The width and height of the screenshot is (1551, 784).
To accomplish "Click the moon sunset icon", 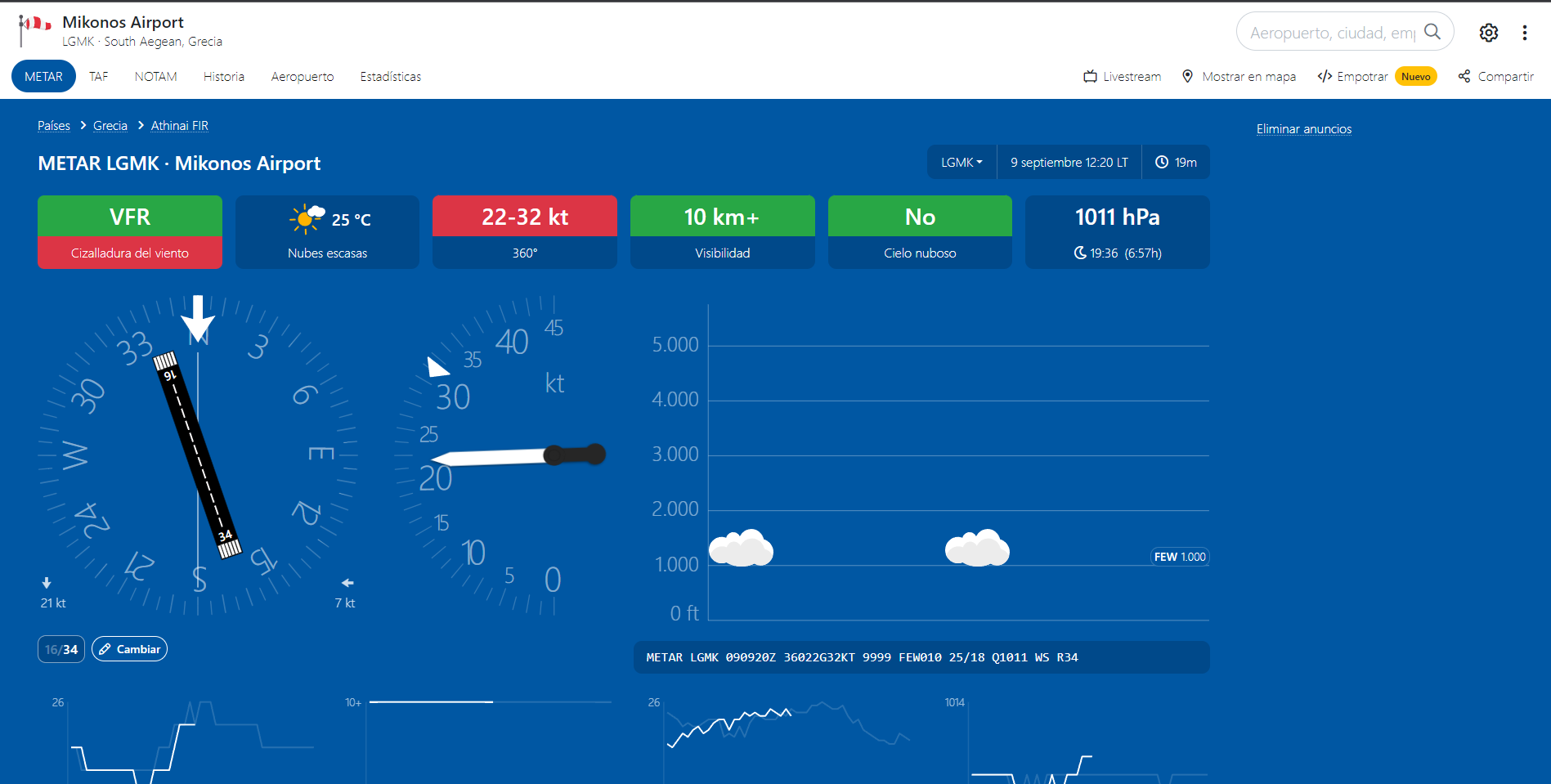I will pyautogui.click(x=1080, y=253).
